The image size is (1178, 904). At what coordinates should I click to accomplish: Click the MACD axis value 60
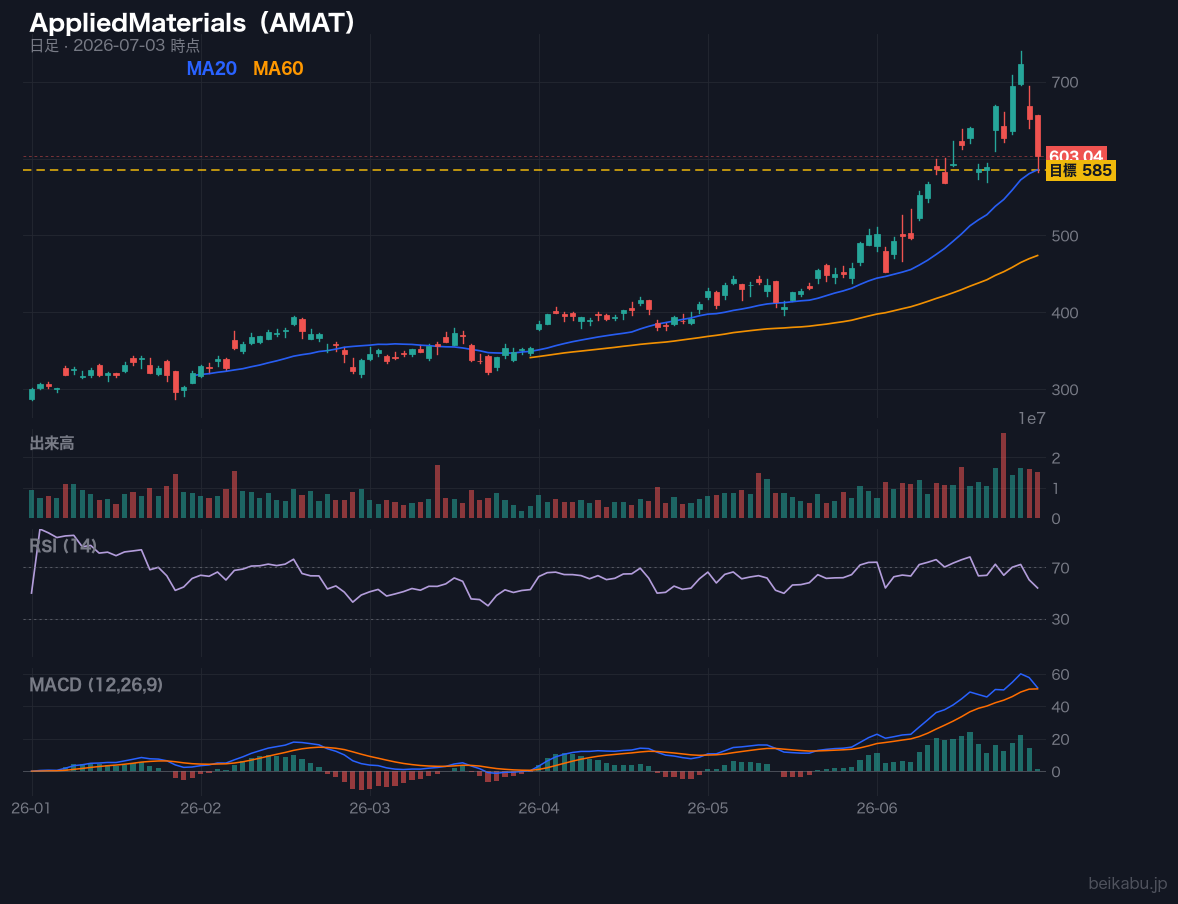[x=1060, y=675]
